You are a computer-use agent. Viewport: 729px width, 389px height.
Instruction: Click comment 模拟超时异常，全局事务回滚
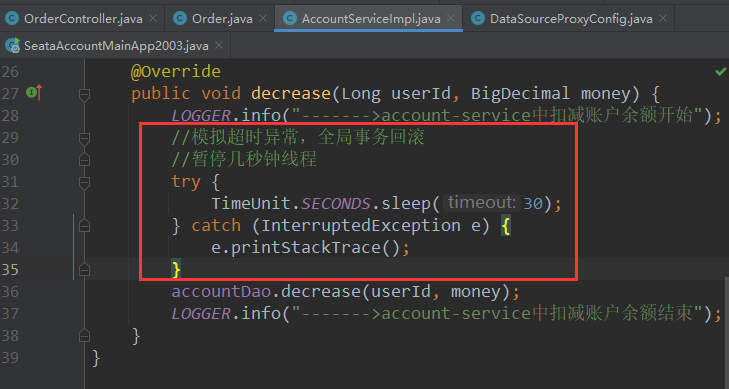(x=298, y=138)
